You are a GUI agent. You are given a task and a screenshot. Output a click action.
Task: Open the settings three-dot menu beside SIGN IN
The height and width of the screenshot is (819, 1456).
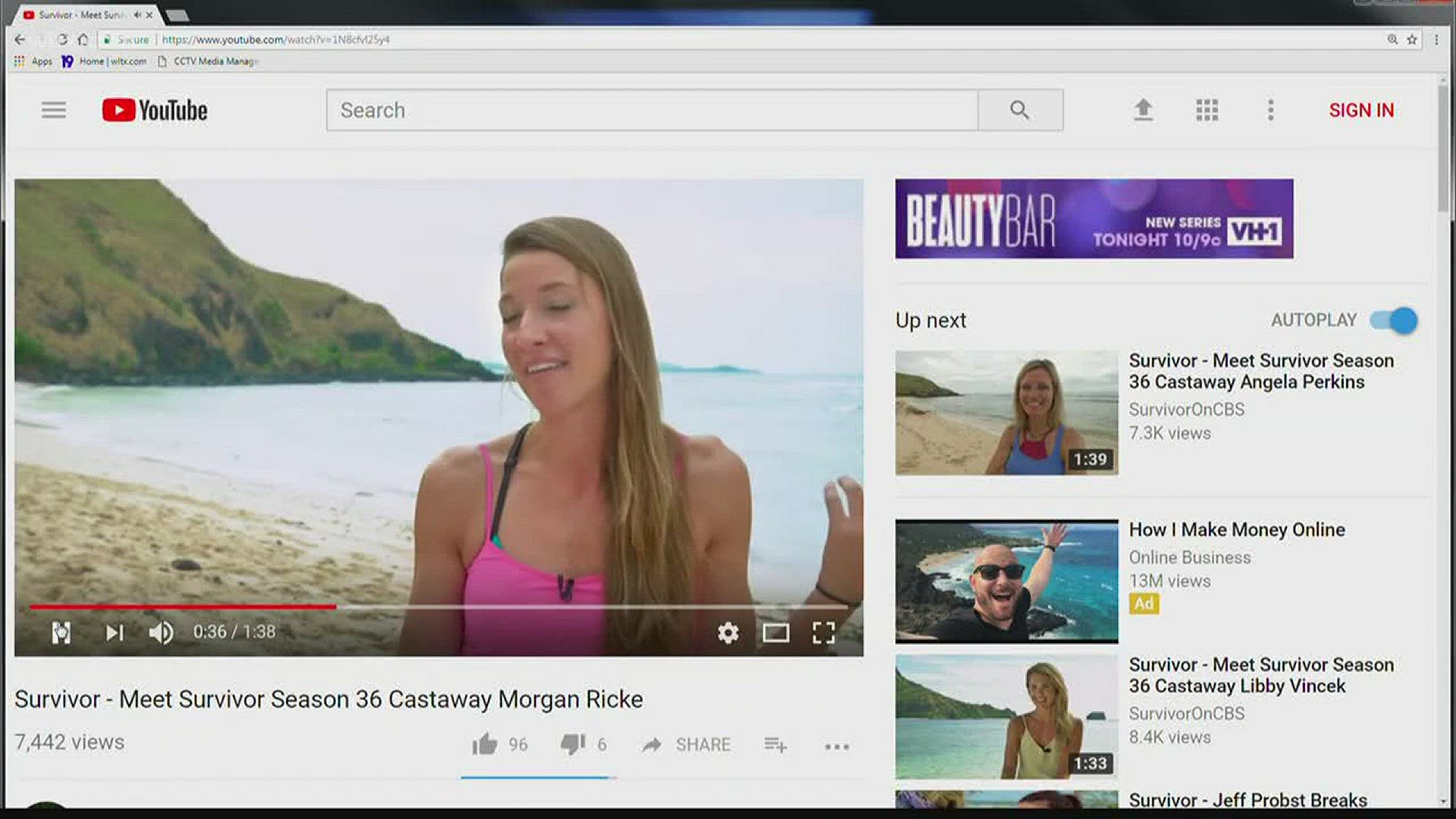(1270, 110)
